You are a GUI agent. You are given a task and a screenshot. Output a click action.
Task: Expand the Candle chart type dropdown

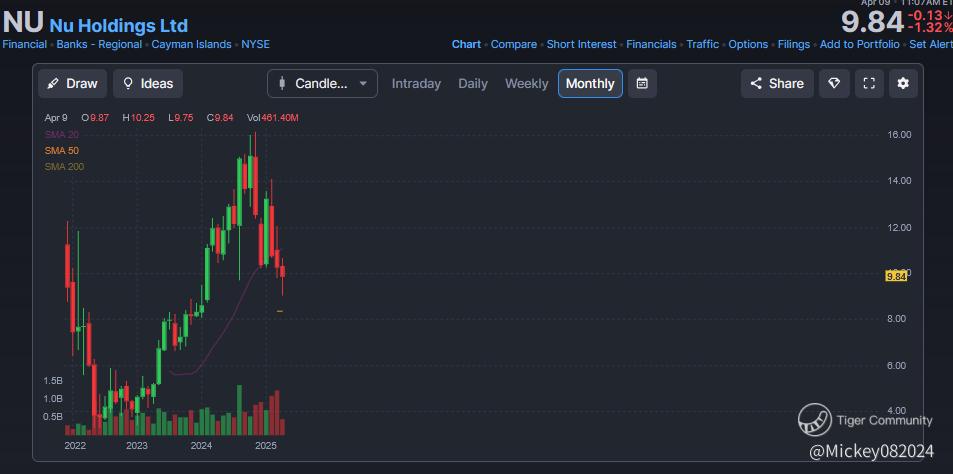[x=322, y=84]
